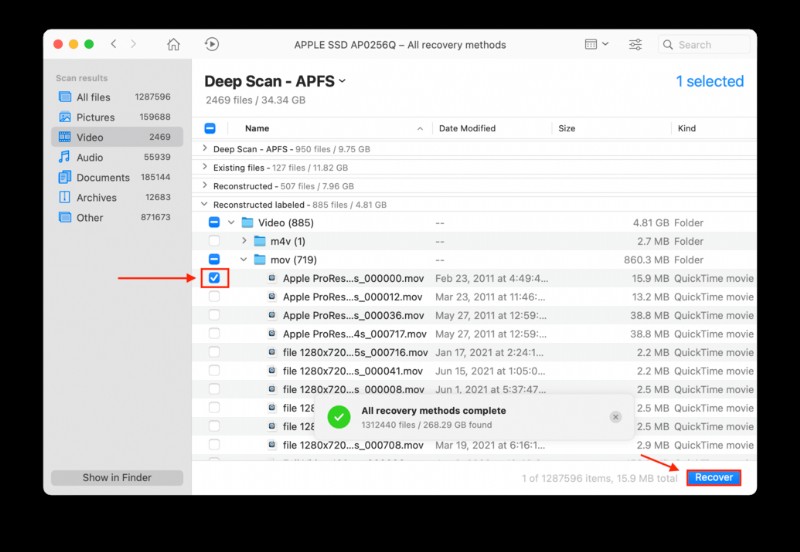Expand the Deep Scan - APFS 950 files group
This screenshot has width=800, height=552.
(x=205, y=148)
